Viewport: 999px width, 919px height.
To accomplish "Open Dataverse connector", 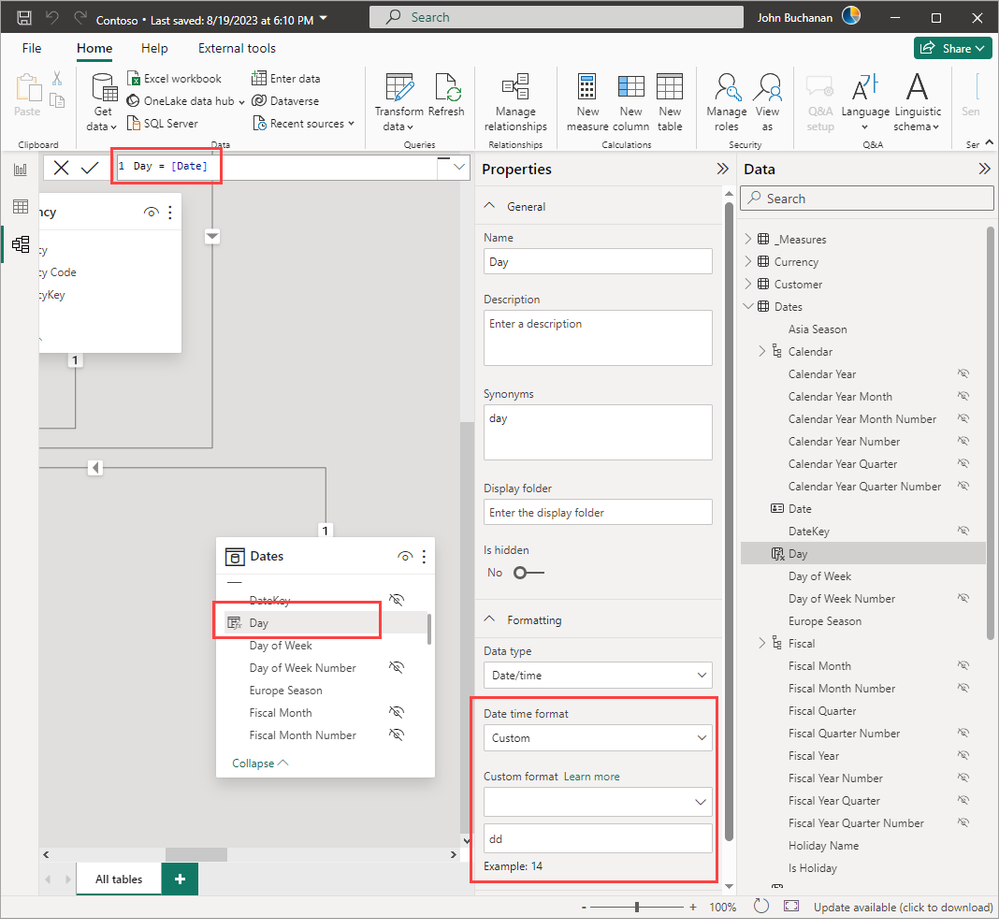I will pyautogui.click(x=285, y=101).
